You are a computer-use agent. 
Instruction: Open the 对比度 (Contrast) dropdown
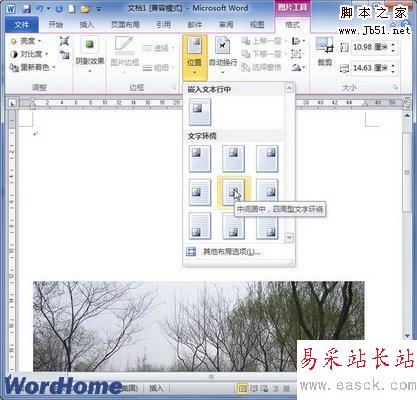coord(30,54)
